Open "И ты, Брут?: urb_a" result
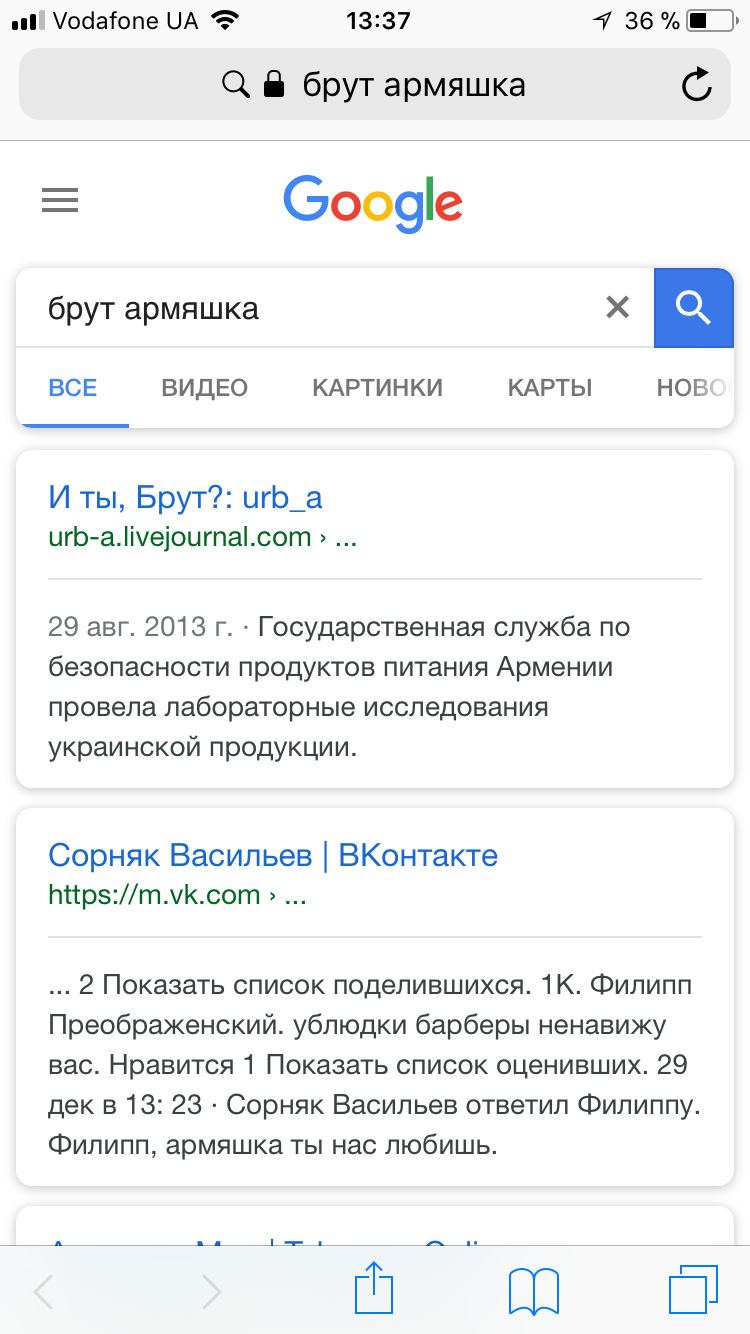This screenshot has width=750, height=1334. [x=185, y=497]
